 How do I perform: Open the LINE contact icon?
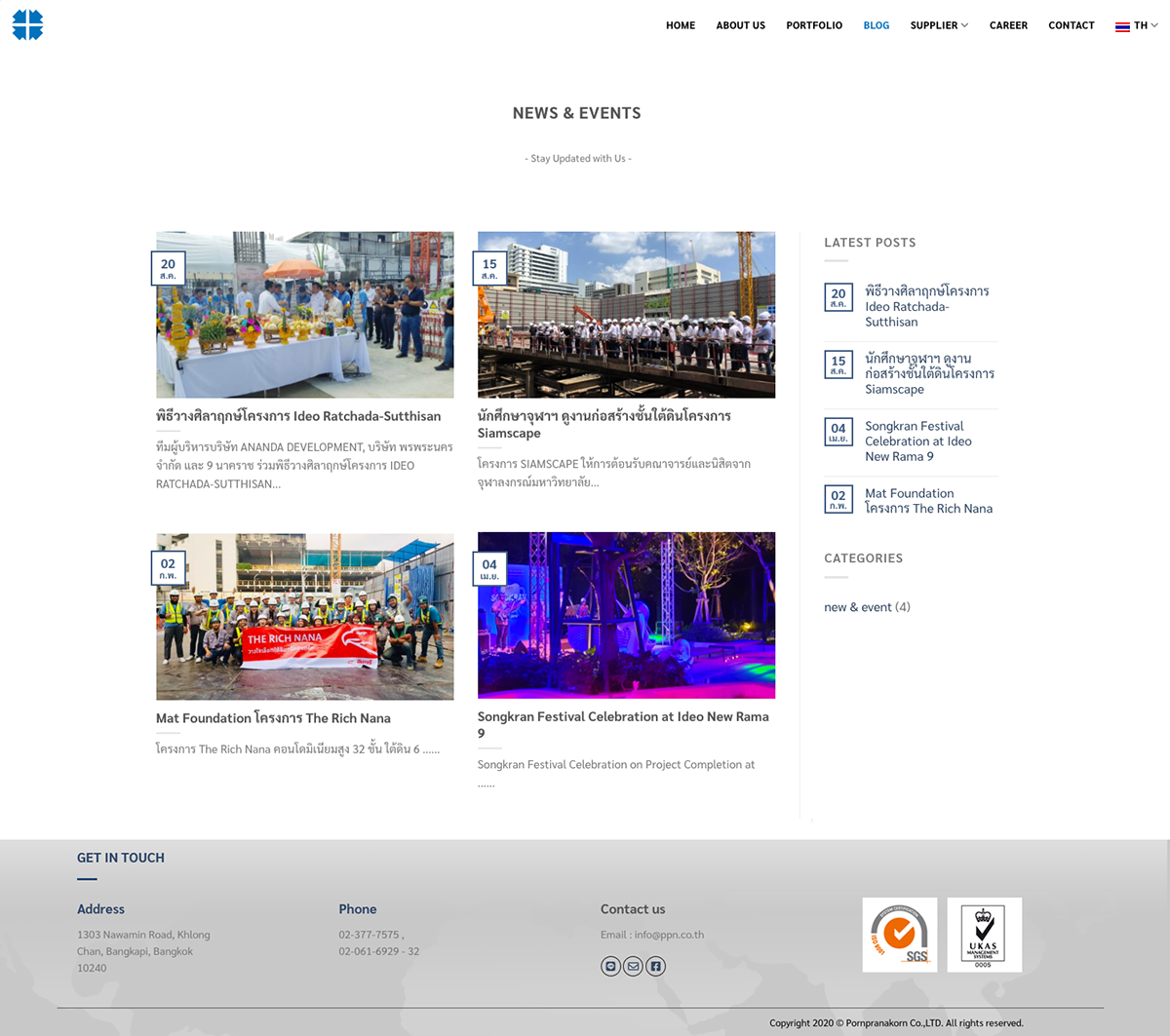pyautogui.click(x=611, y=966)
